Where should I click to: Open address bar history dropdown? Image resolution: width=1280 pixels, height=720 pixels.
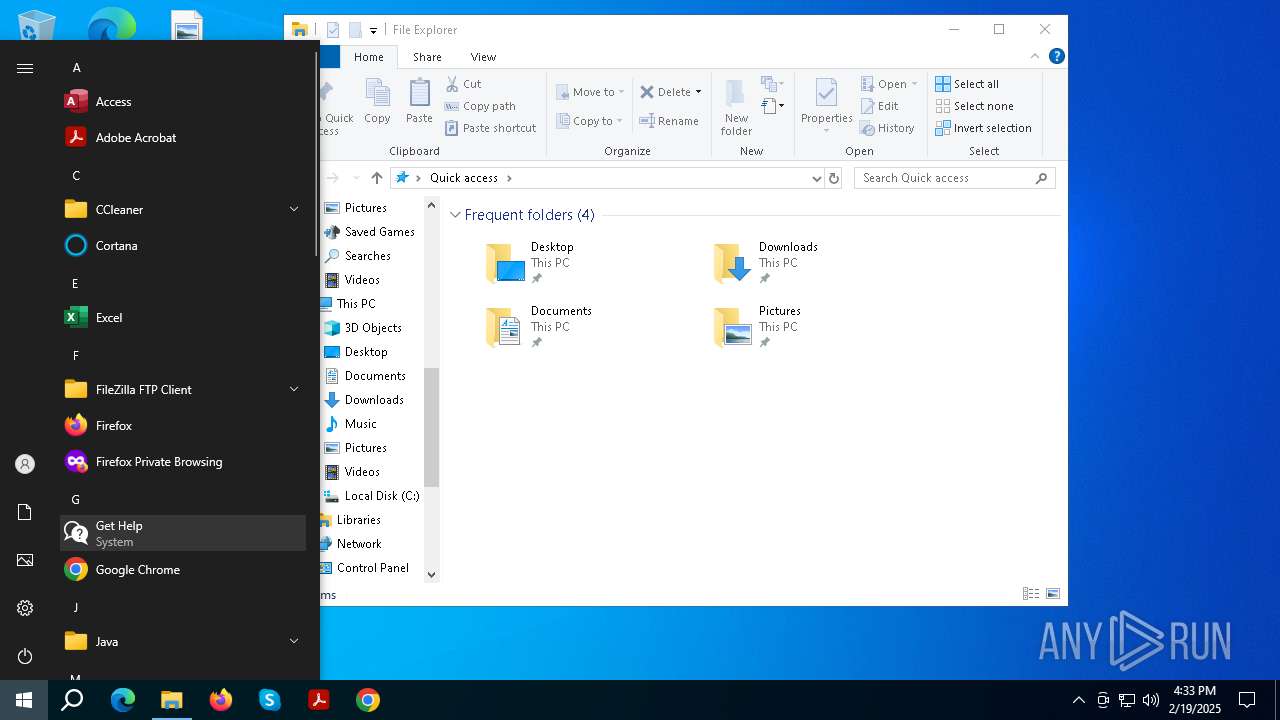pyautogui.click(x=817, y=178)
